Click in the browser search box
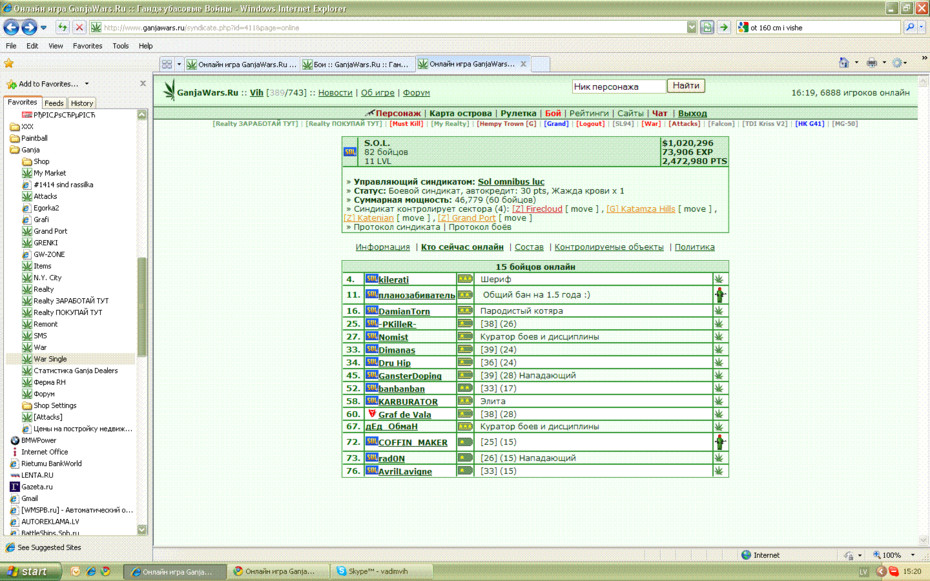 pos(818,27)
